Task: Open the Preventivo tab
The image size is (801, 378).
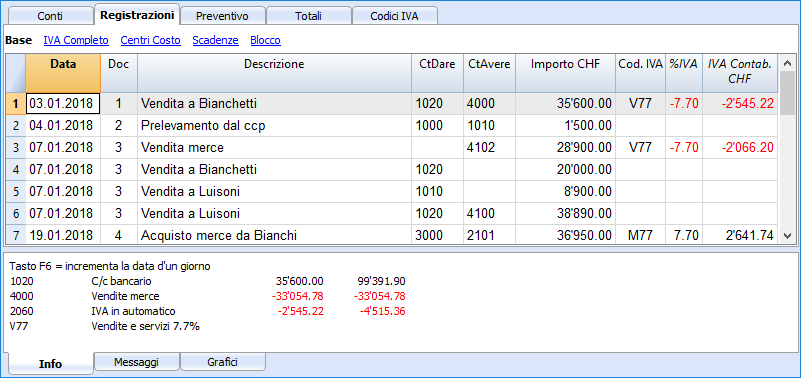Action: click(222, 16)
